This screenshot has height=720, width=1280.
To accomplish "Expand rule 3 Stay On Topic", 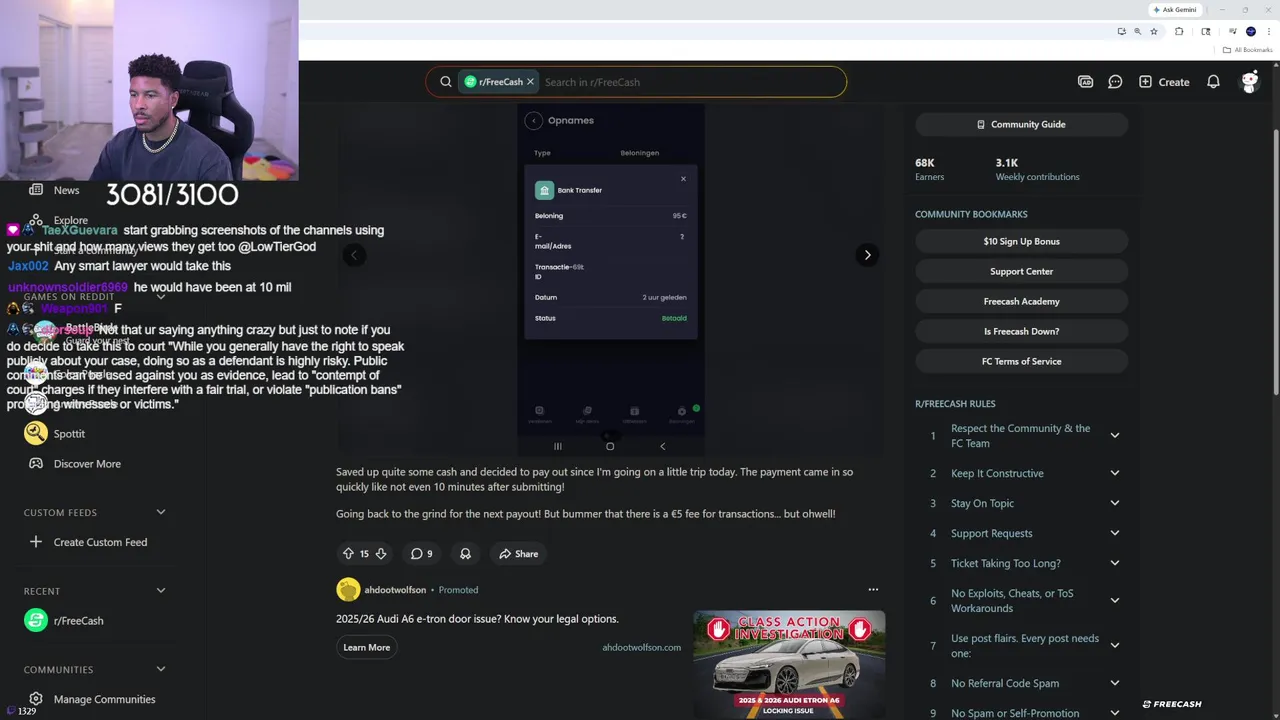I will 1115,503.
